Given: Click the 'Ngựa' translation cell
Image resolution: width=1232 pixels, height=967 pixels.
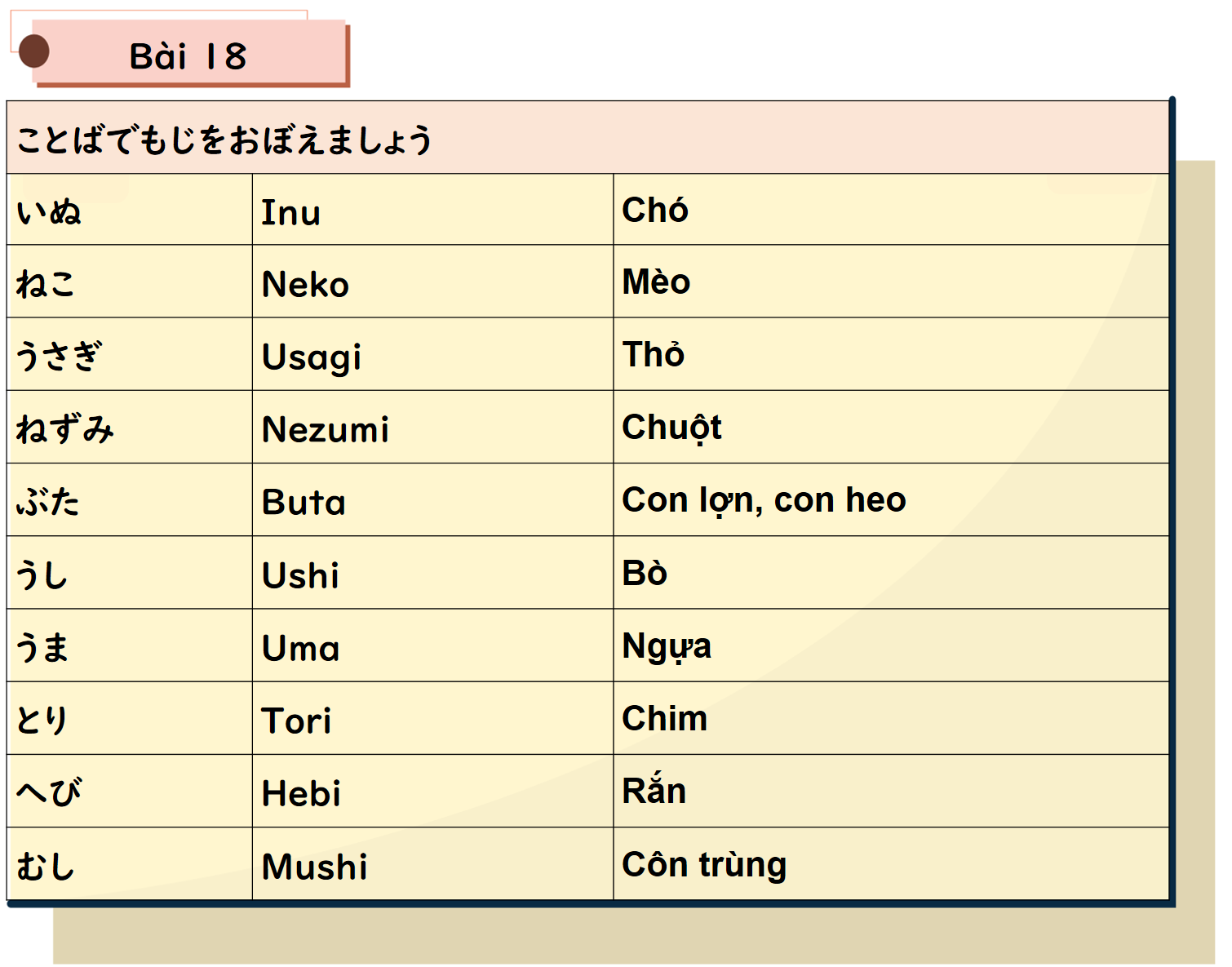Looking at the screenshot, I should [891, 645].
